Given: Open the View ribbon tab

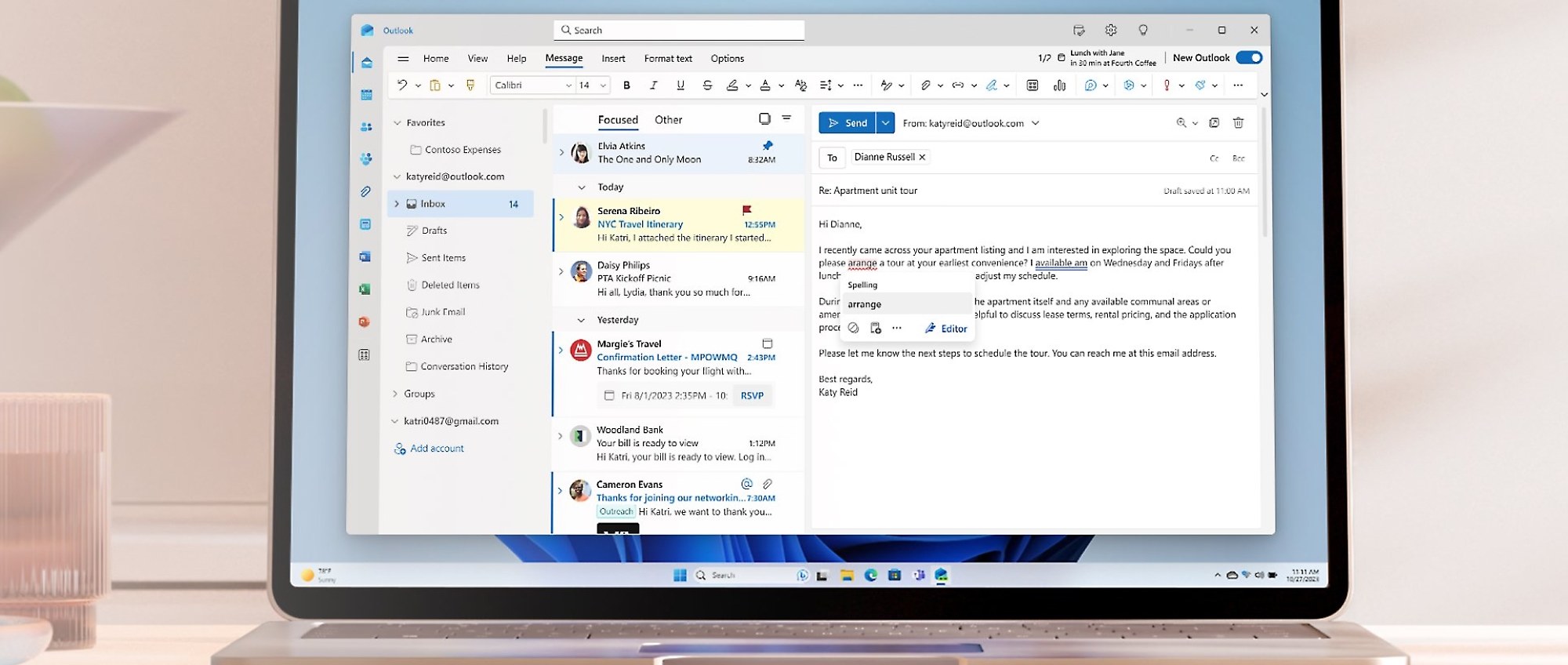Looking at the screenshot, I should click(x=477, y=58).
